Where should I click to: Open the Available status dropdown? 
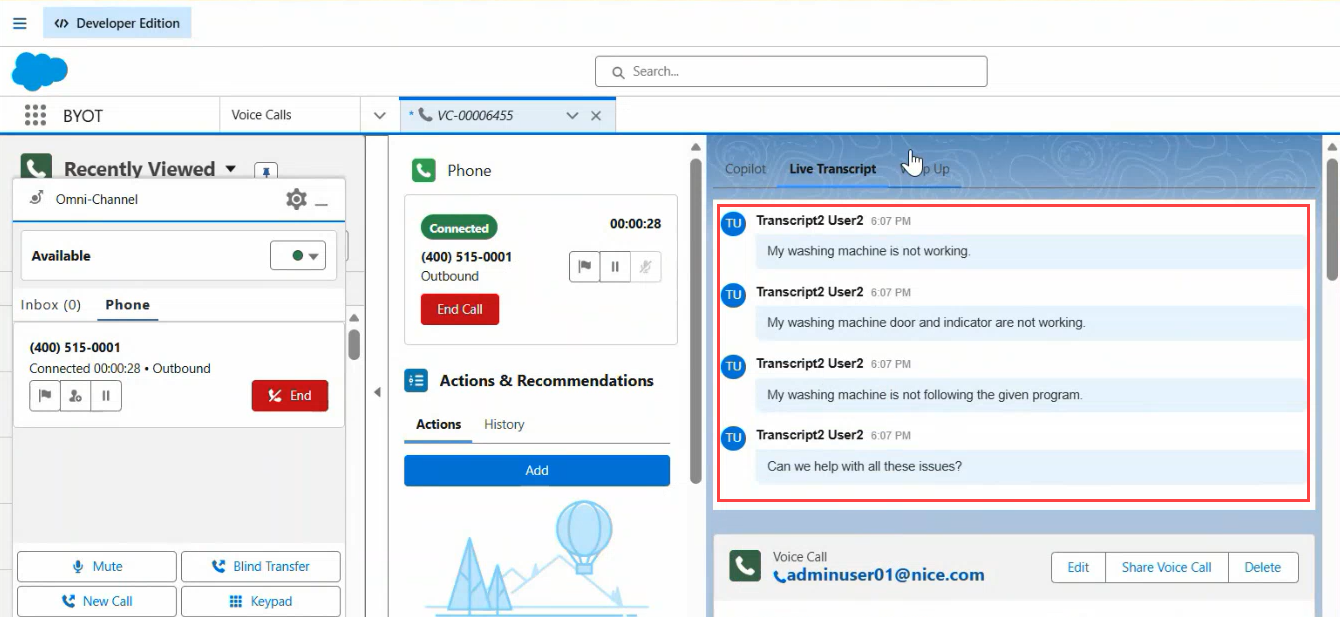pyautogui.click(x=298, y=256)
